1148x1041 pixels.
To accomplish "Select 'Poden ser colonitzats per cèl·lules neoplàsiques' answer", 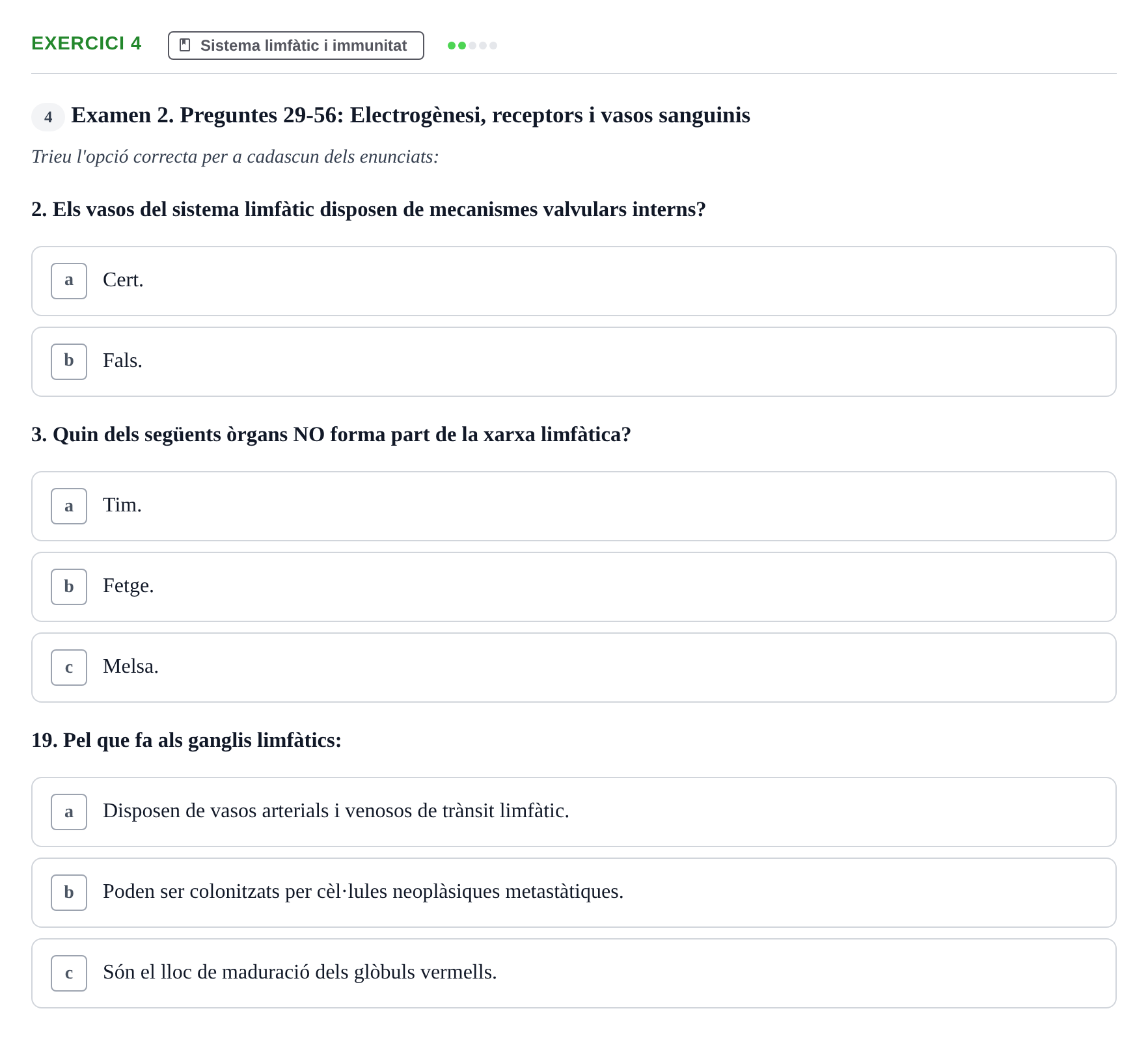I will [574, 893].
